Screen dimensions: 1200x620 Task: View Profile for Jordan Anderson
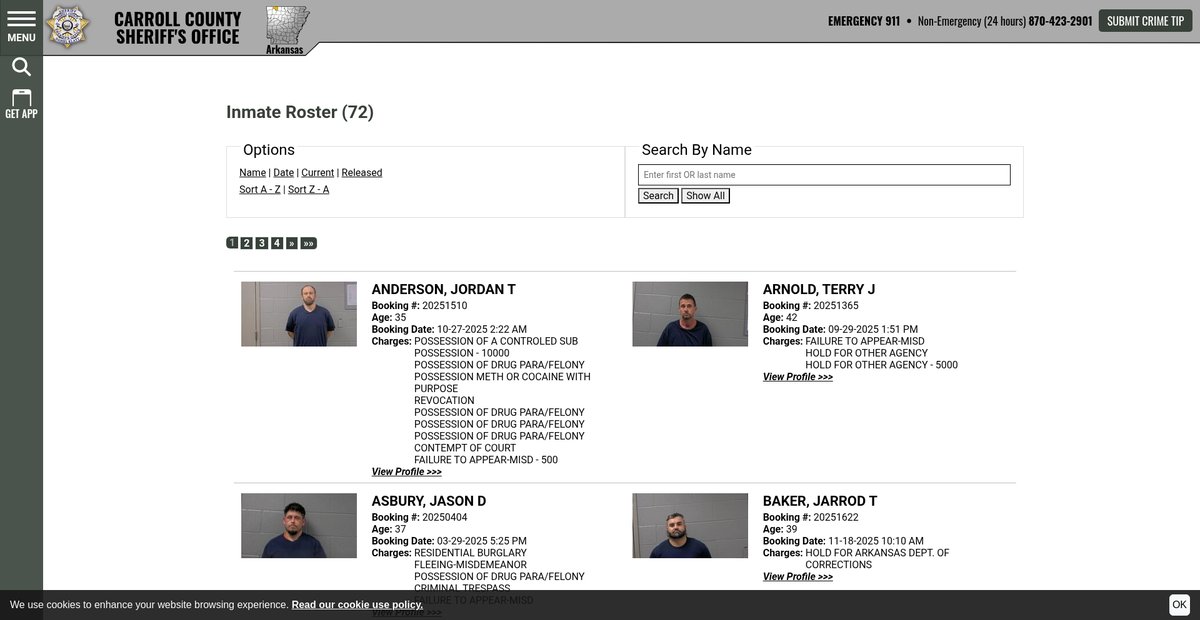pos(406,472)
